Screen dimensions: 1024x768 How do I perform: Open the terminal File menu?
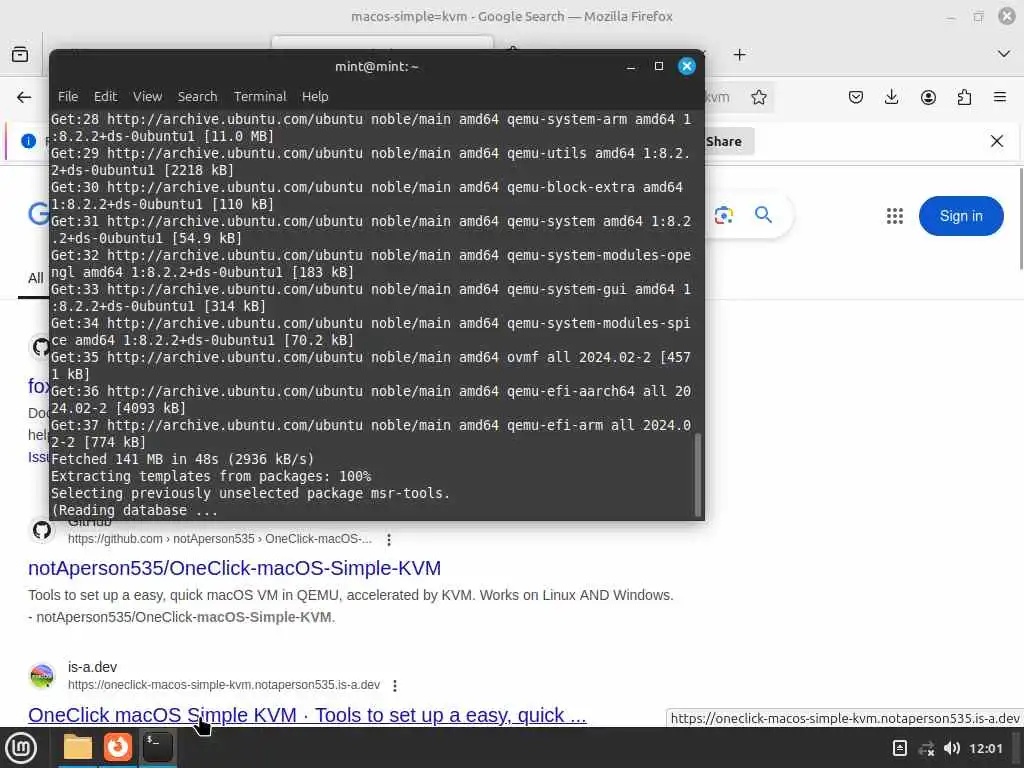68,97
